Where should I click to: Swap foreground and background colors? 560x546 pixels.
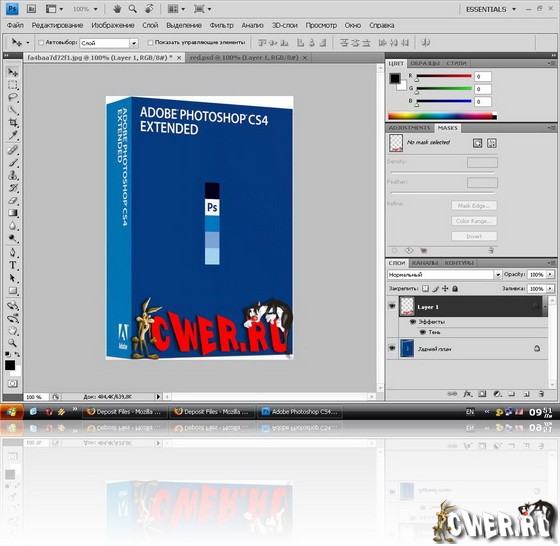[x=17, y=354]
